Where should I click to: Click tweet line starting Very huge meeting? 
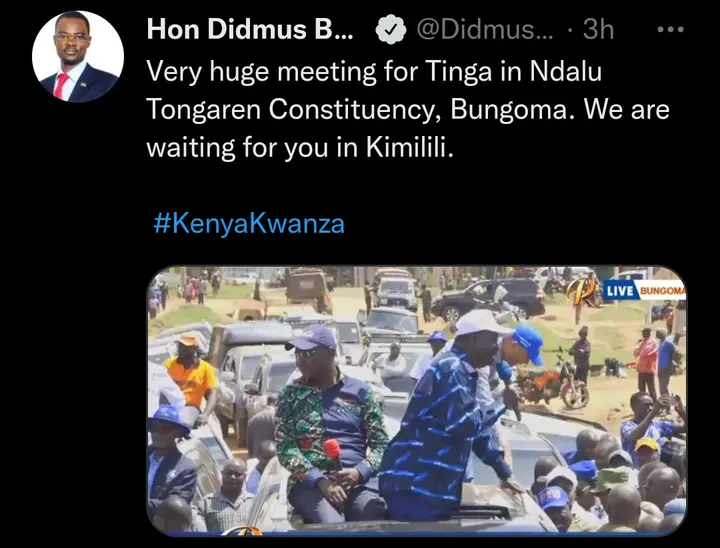374,72
